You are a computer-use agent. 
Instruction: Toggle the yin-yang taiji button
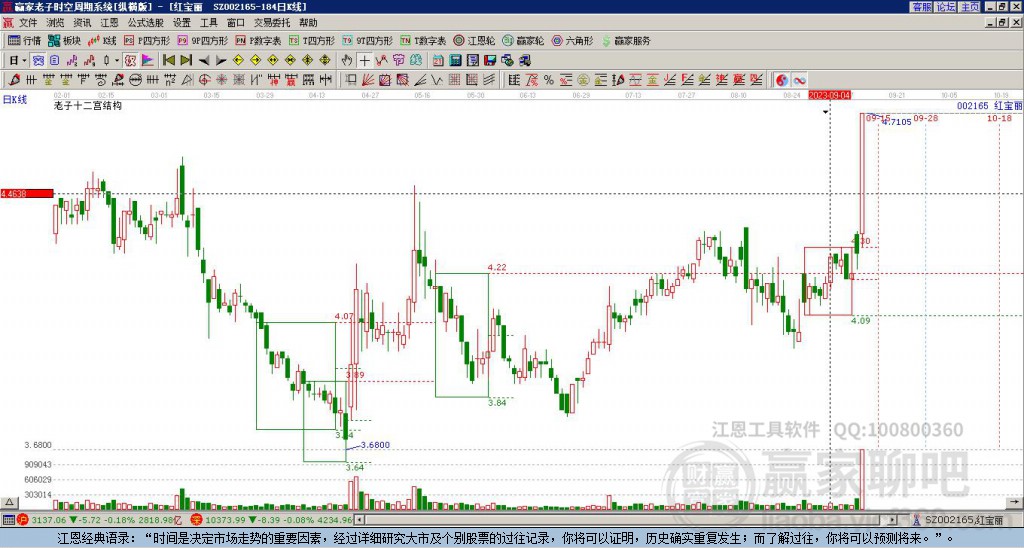click(781, 80)
